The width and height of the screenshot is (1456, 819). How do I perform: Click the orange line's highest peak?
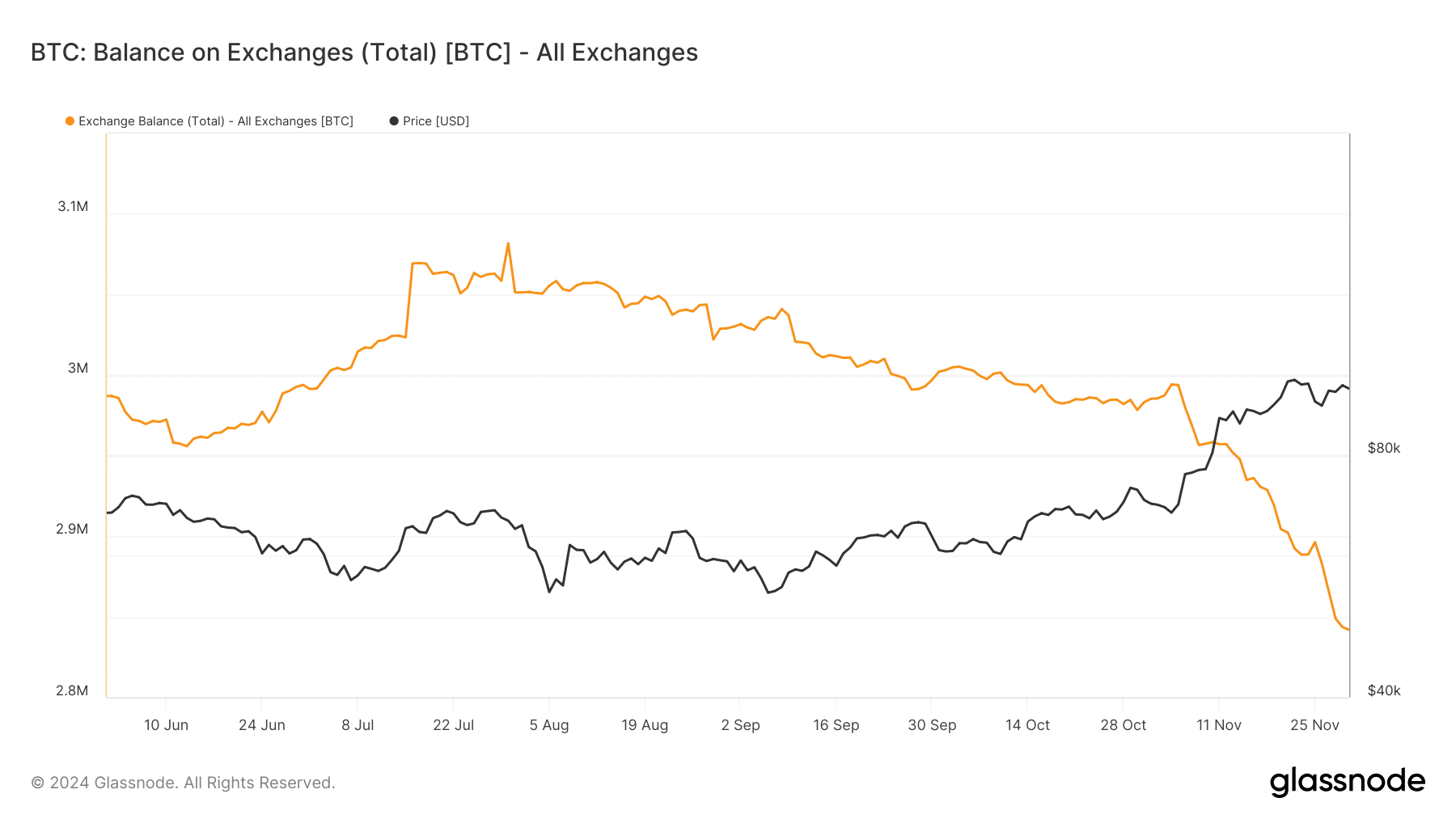[x=508, y=243]
